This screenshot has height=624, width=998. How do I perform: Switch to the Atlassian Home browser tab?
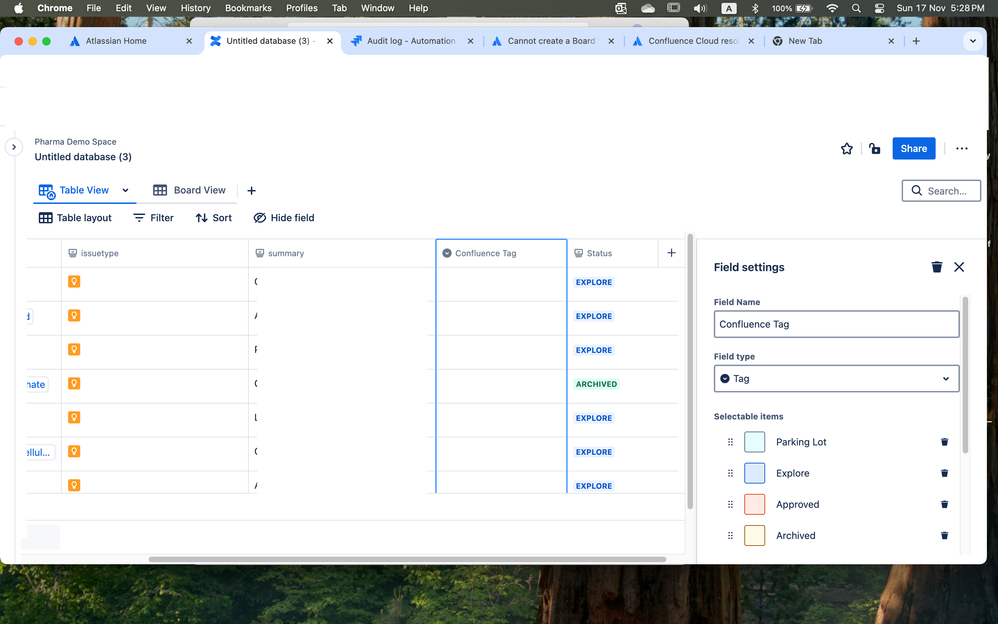point(130,41)
